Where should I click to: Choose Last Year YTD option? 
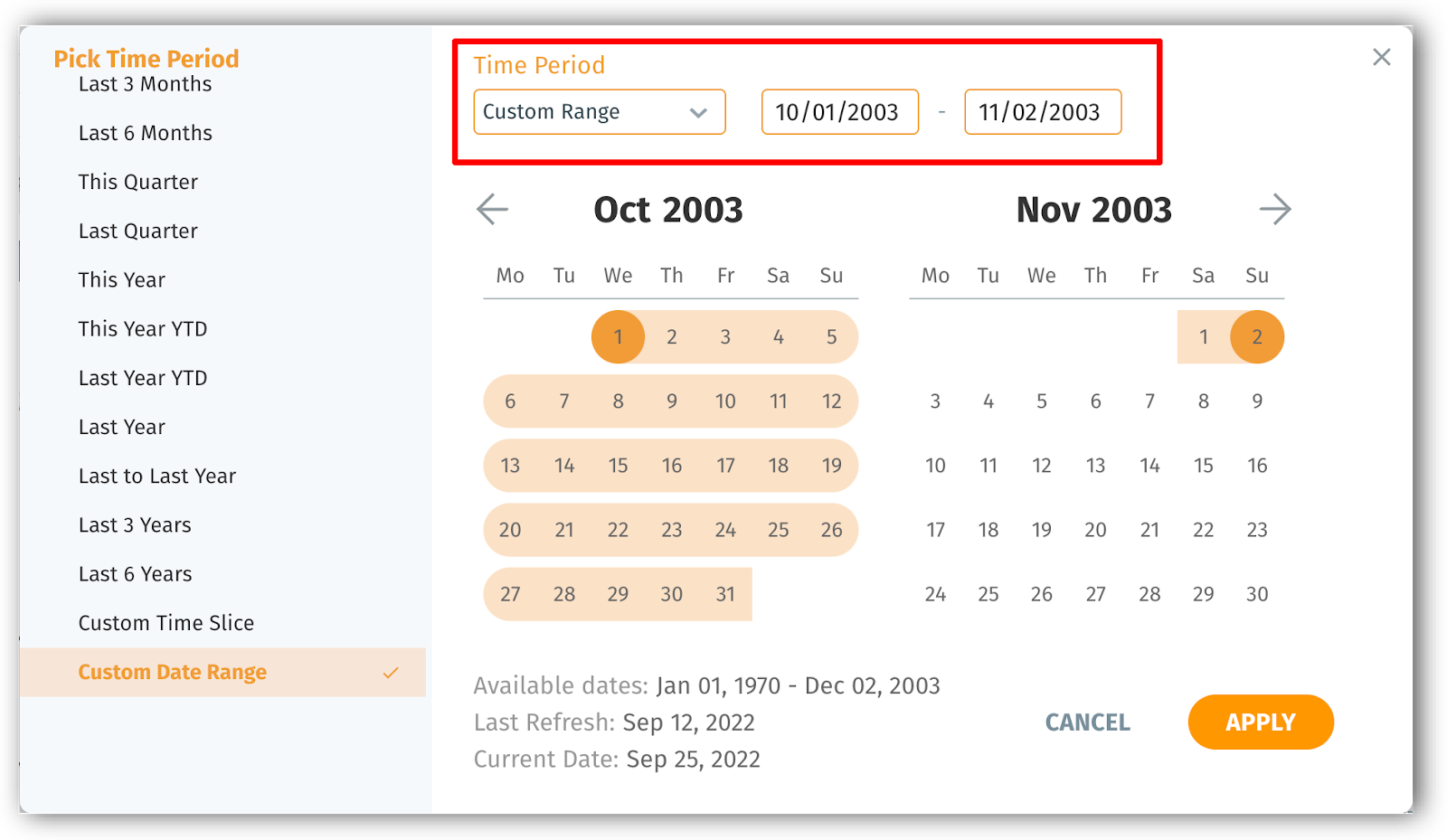click(x=142, y=377)
